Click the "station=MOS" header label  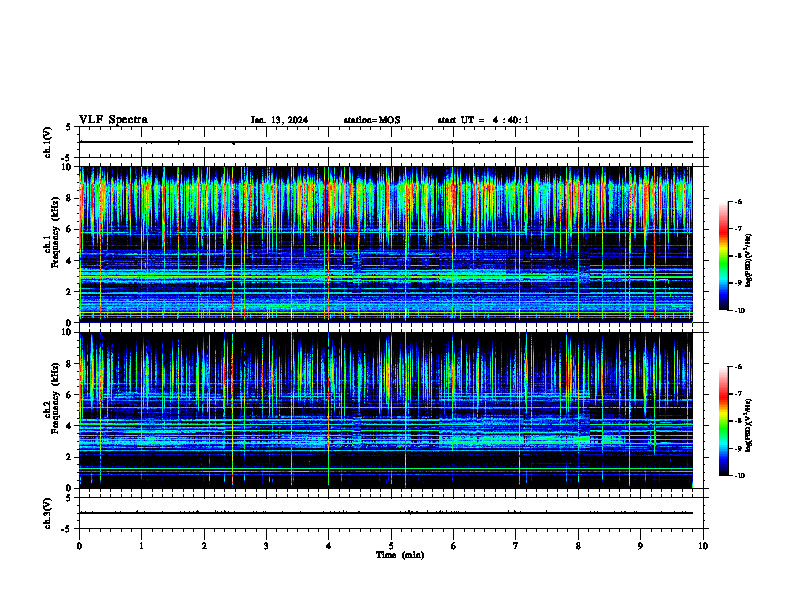[372, 120]
